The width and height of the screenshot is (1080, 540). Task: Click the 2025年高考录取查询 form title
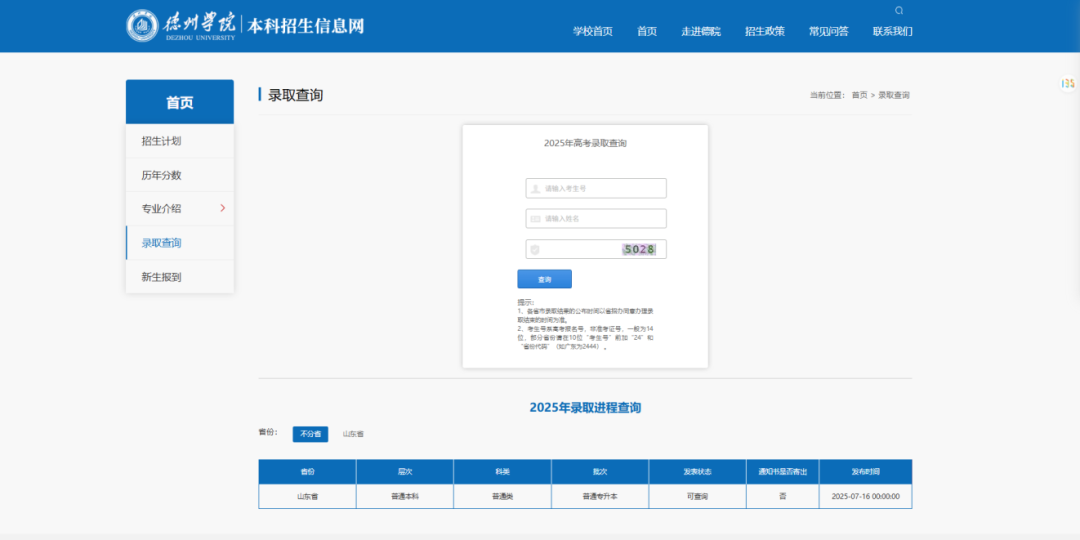pos(585,143)
